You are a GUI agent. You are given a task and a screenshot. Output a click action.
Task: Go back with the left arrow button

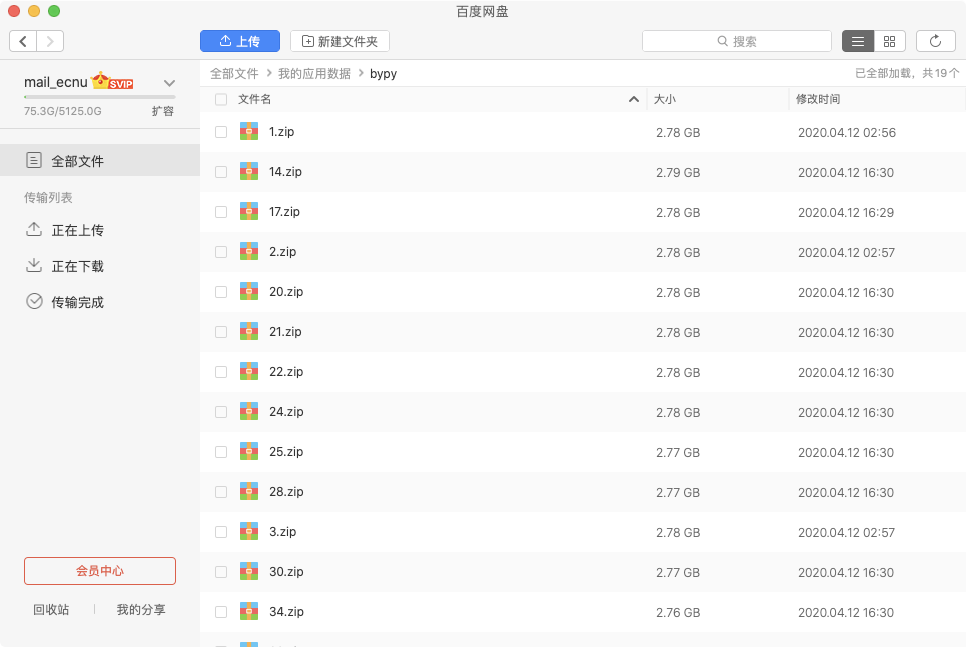[23, 41]
